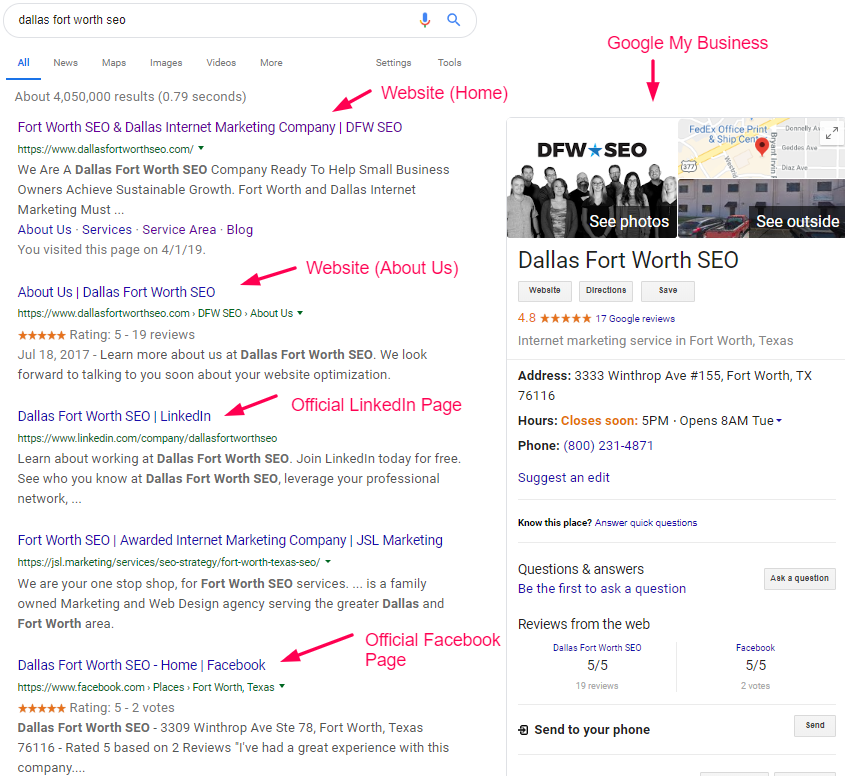Click the send-to-phone icon

[x=523, y=730]
